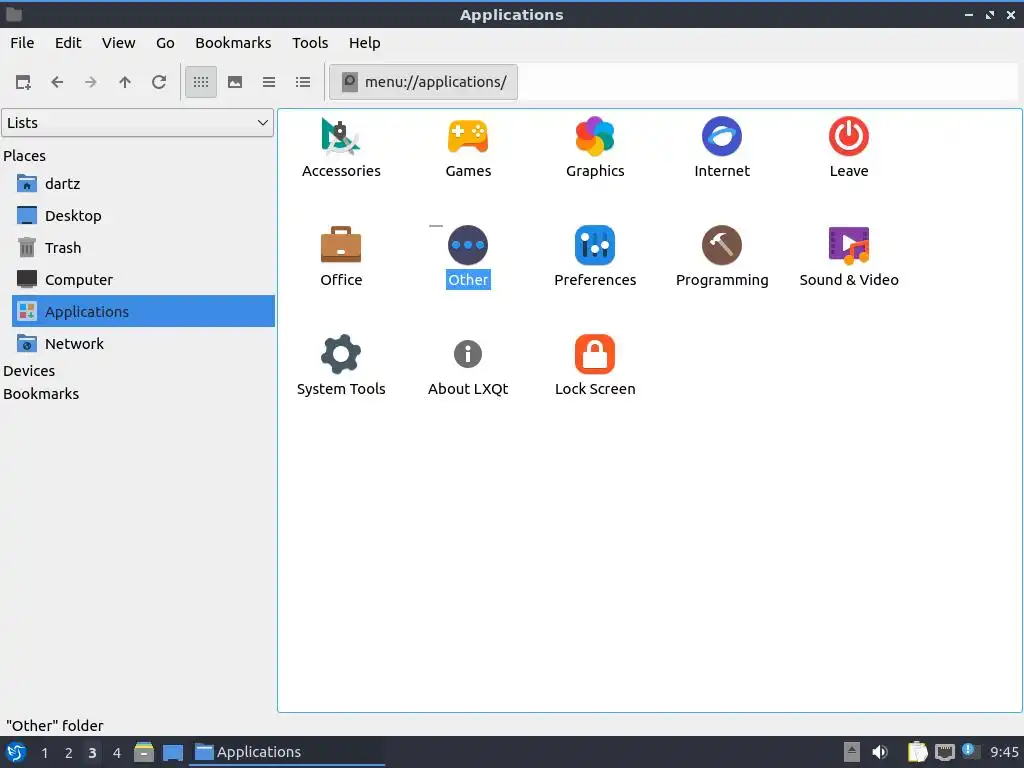Switch to thumbnail view mode
This screenshot has width=1024, height=768.
[235, 82]
